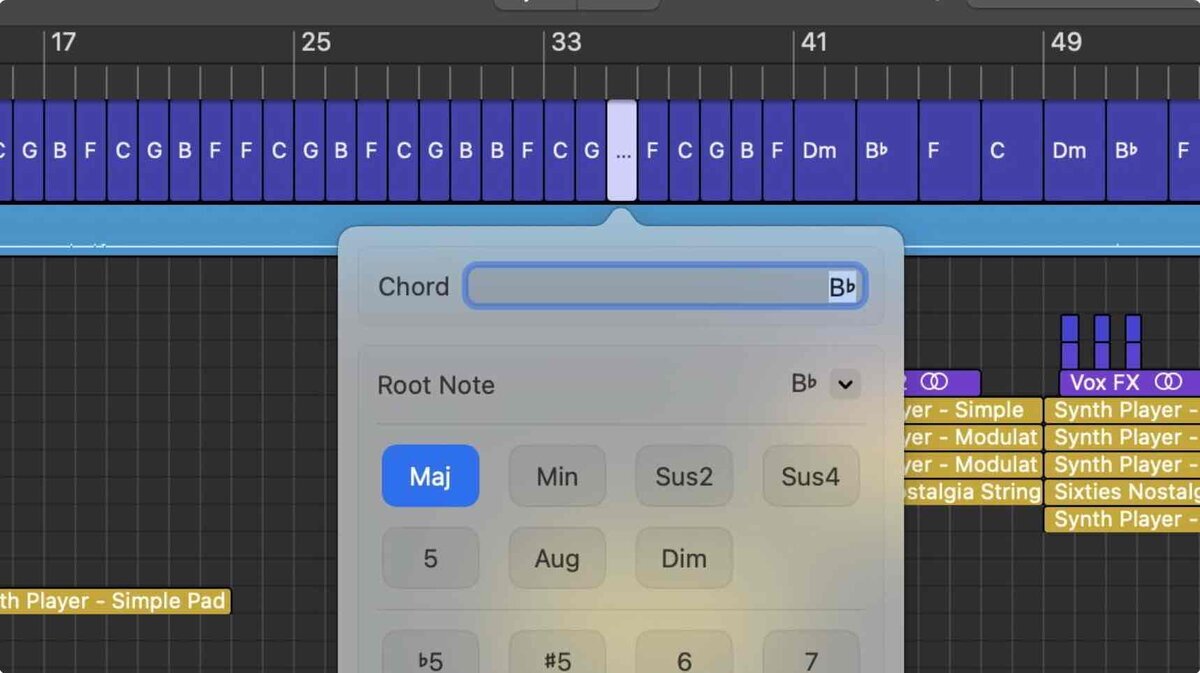This screenshot has width=1200, height=673.
Task: Select the Min chord quality
Action: pyautogui.click(x=557, y=476)
